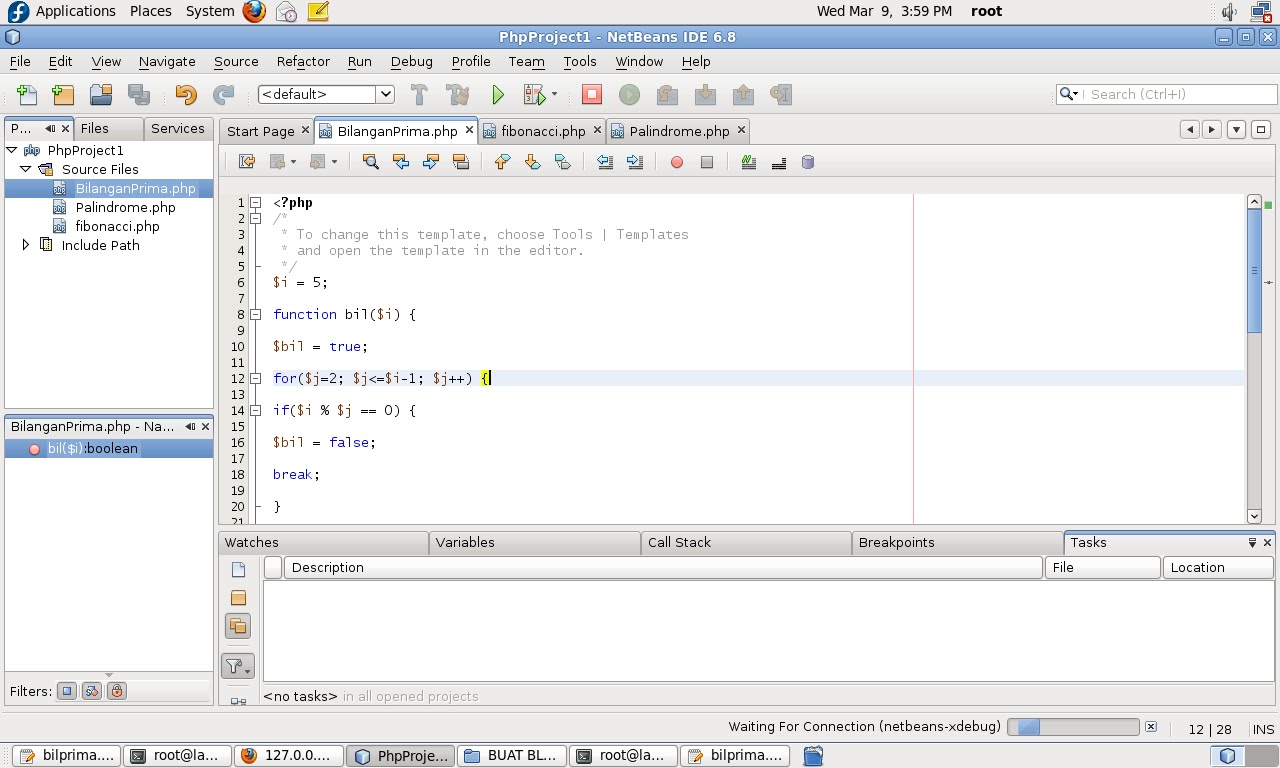
Task: Toggle Show Non-Static Fields navigator filter
Action: coord(67,691)
